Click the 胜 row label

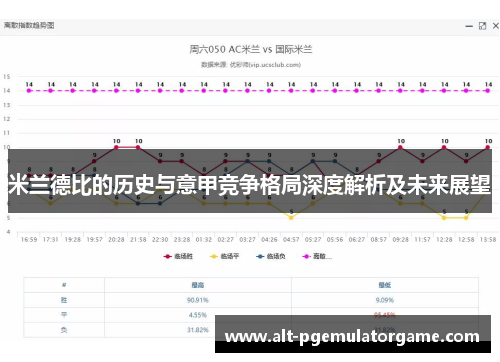(64, 300)
